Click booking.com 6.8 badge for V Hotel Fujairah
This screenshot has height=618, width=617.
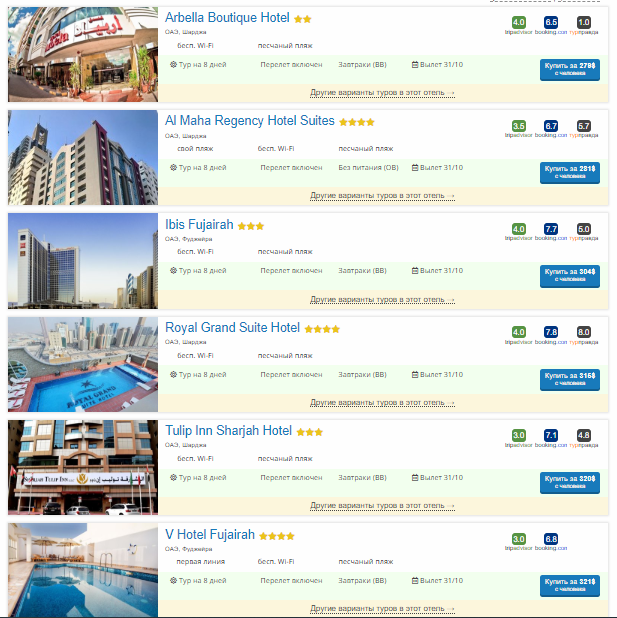click(551, 539)
